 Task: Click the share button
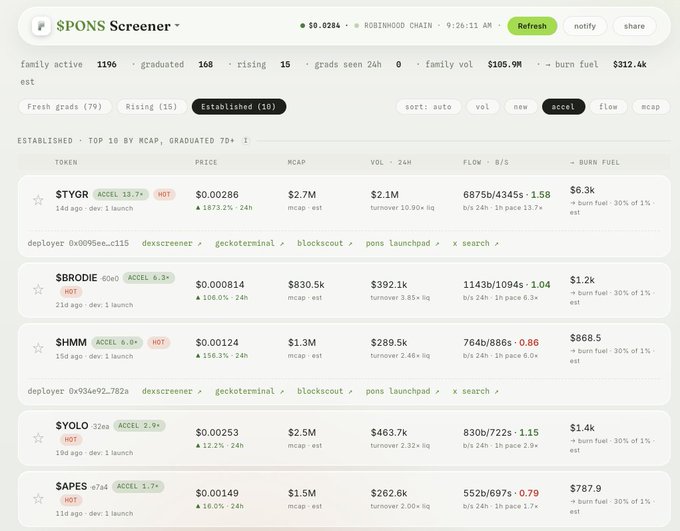pyautogui.click(x=634, y=26)
